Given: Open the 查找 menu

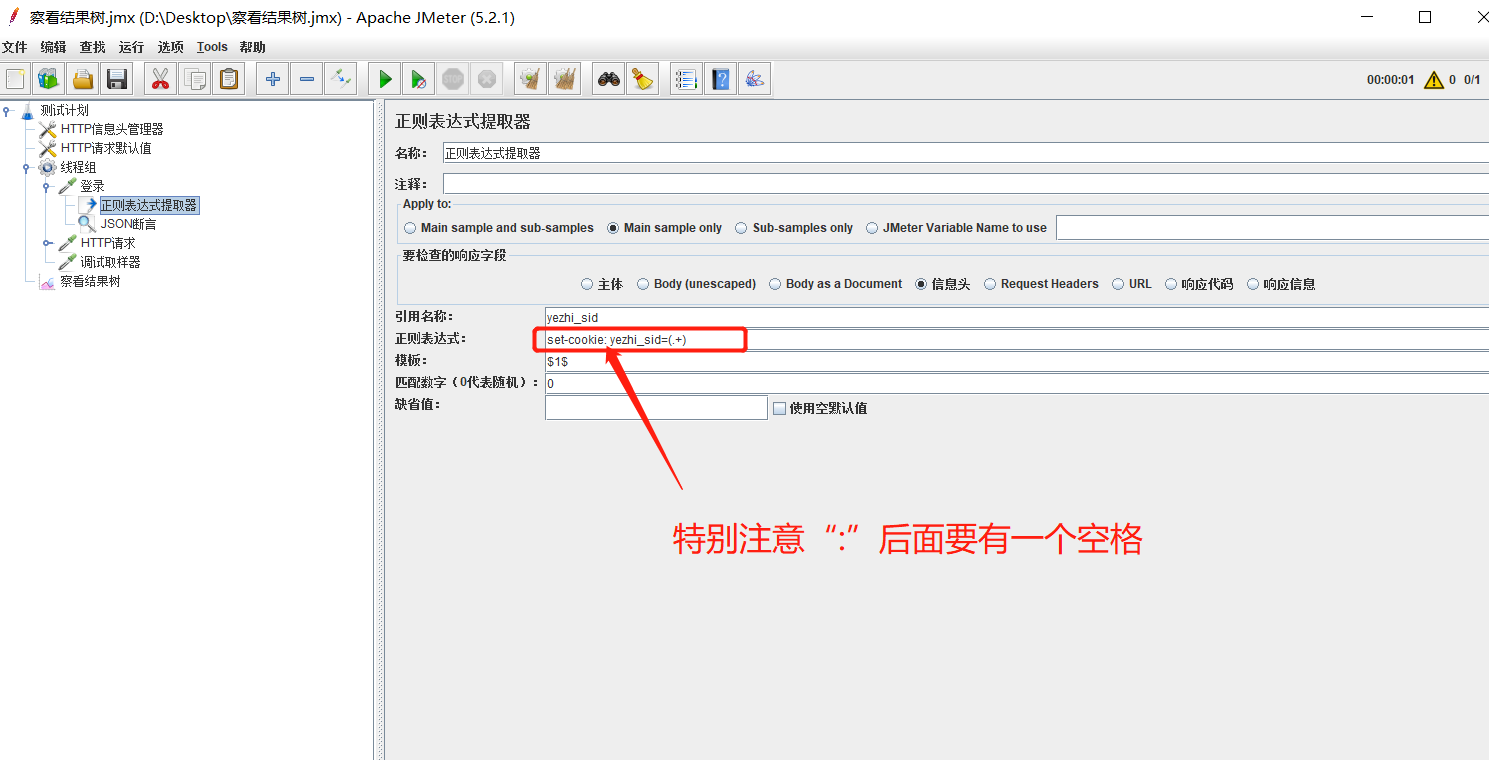Looking at the screenshot, I should [92, 47].
